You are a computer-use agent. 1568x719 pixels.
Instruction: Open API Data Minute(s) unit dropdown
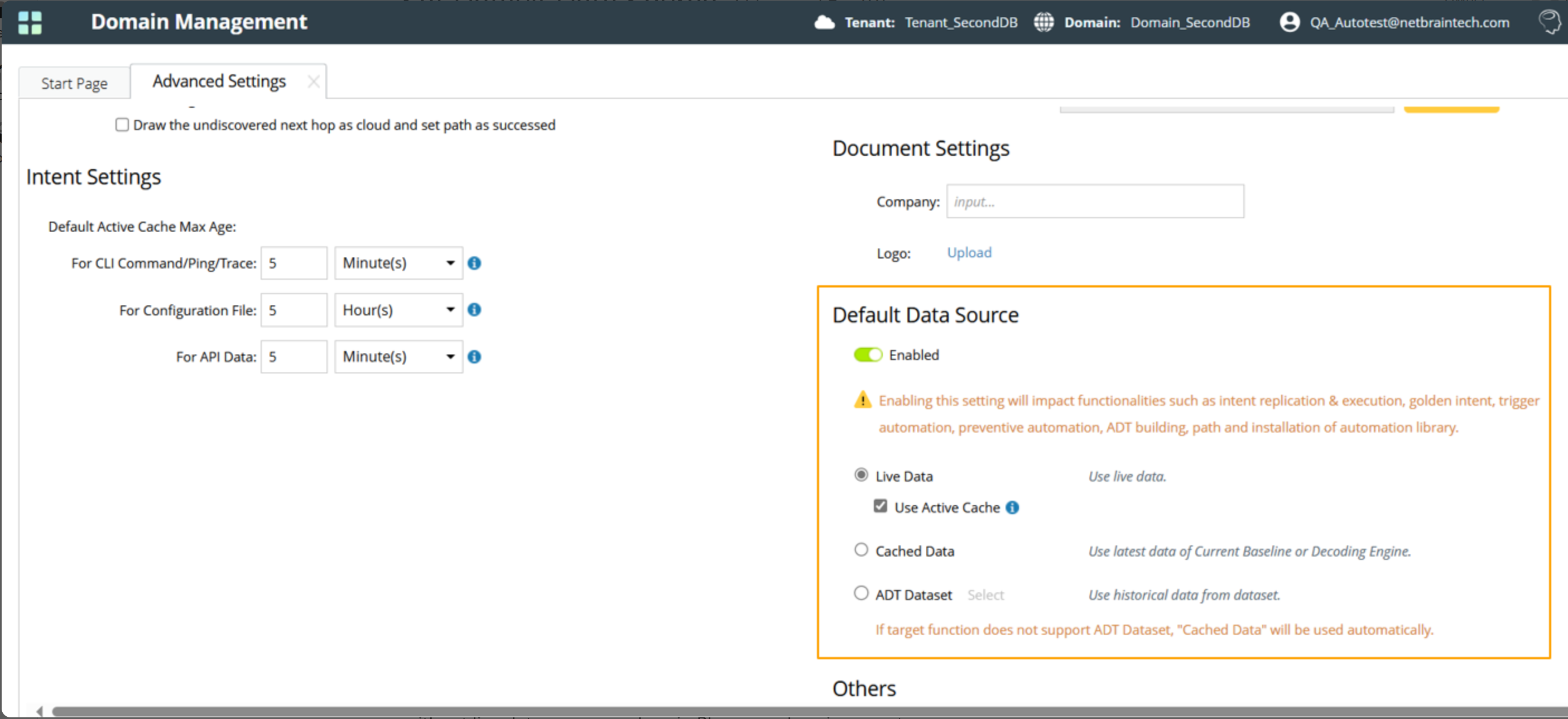click(x=398, y=357)
